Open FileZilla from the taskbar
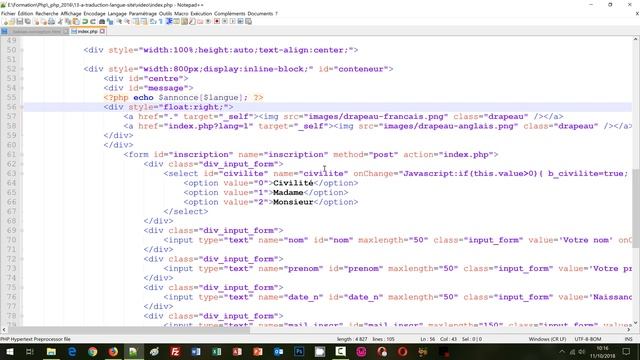 click(175, 351)
